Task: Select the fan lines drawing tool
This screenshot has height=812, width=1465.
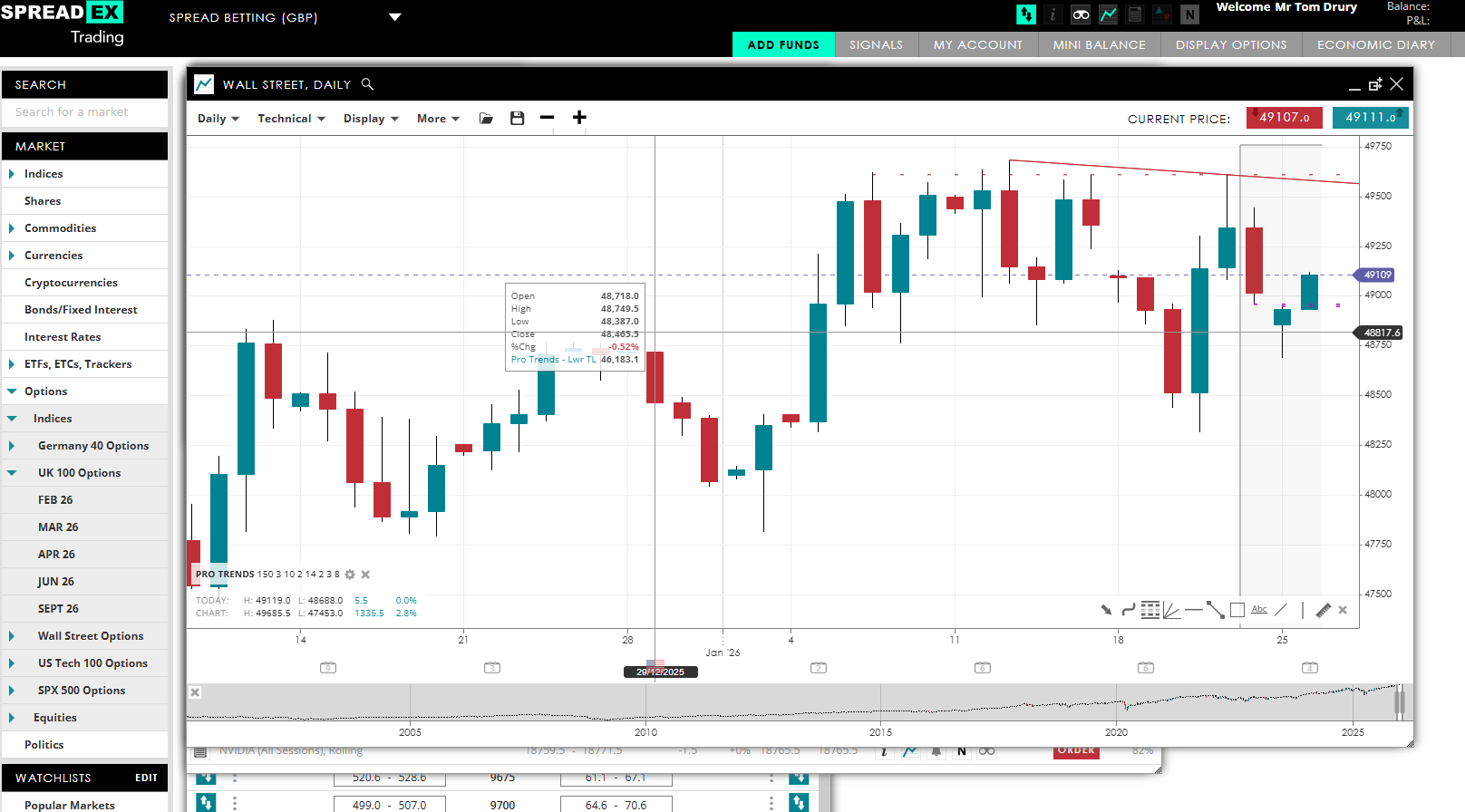Action: tap(1172, 610)
